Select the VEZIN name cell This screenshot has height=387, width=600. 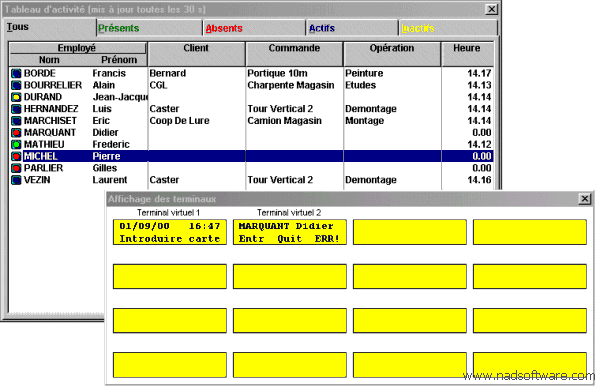click(x=37, y=180)
